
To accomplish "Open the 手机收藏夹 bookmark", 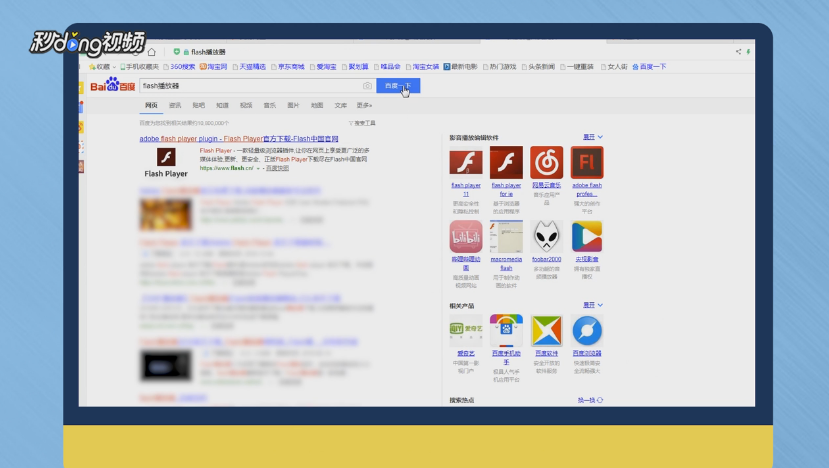I will (139, 67).
